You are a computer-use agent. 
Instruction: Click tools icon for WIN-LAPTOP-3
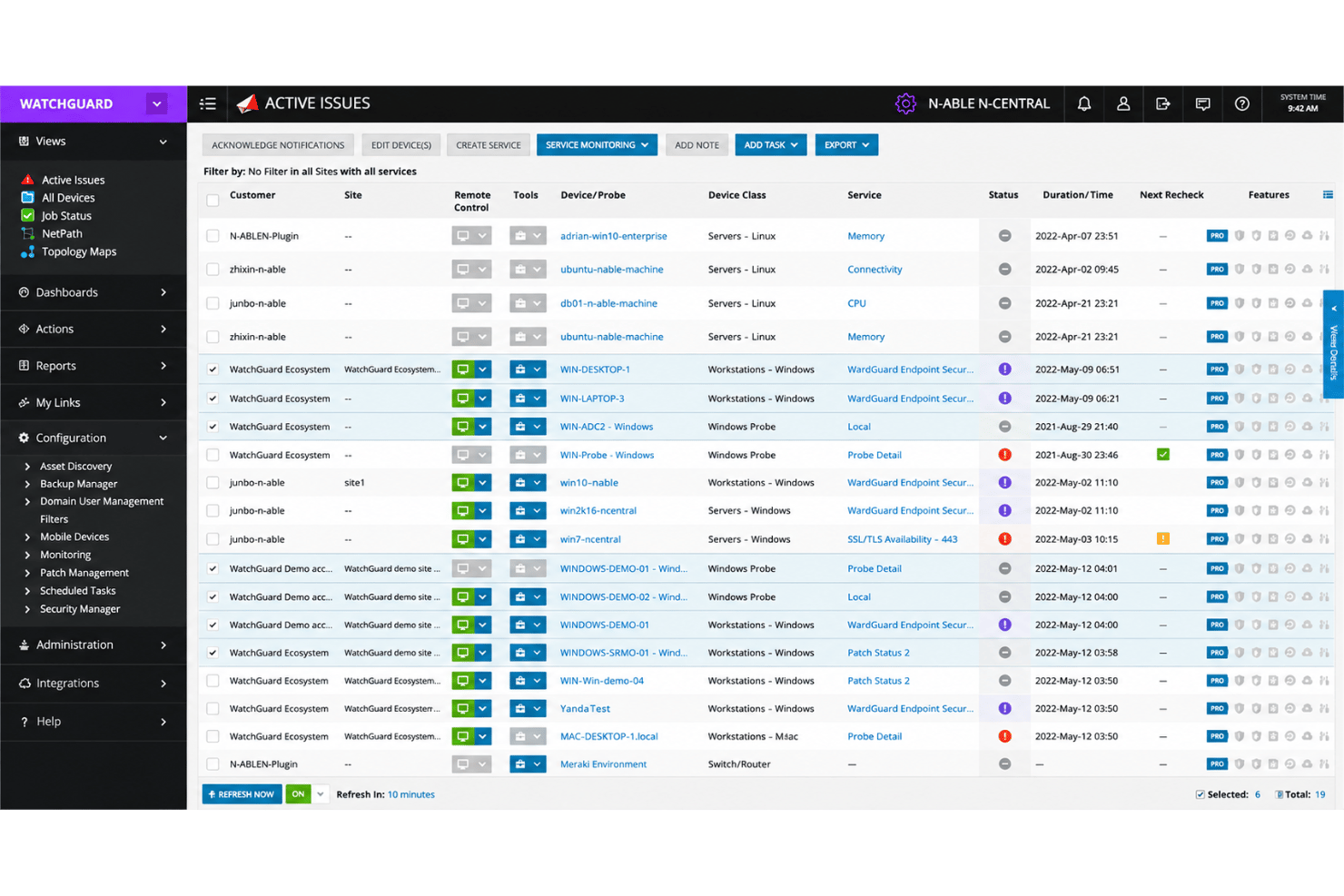(519, 399)
